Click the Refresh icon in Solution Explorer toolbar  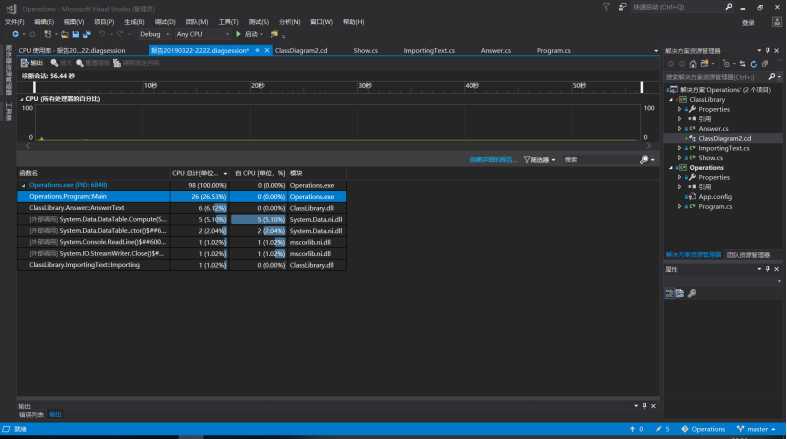(x=753, y=64)
